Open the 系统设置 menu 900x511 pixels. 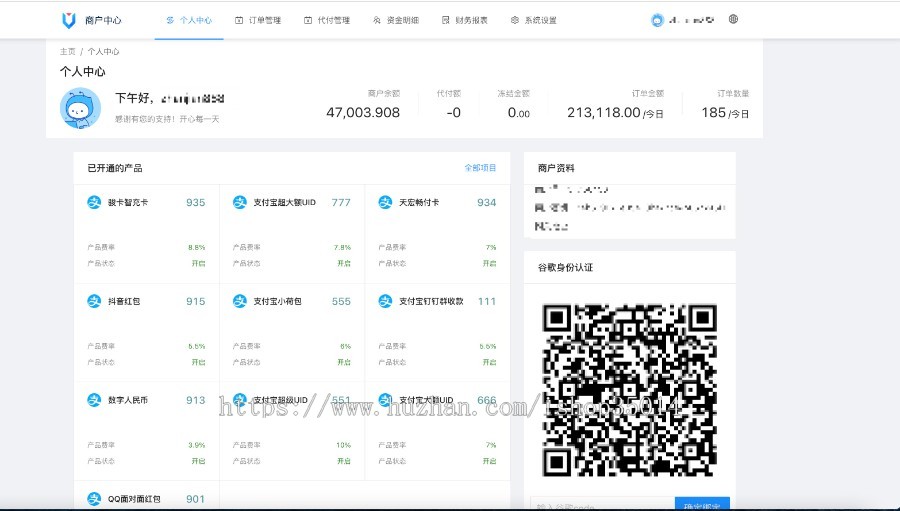tap(533, 20)
